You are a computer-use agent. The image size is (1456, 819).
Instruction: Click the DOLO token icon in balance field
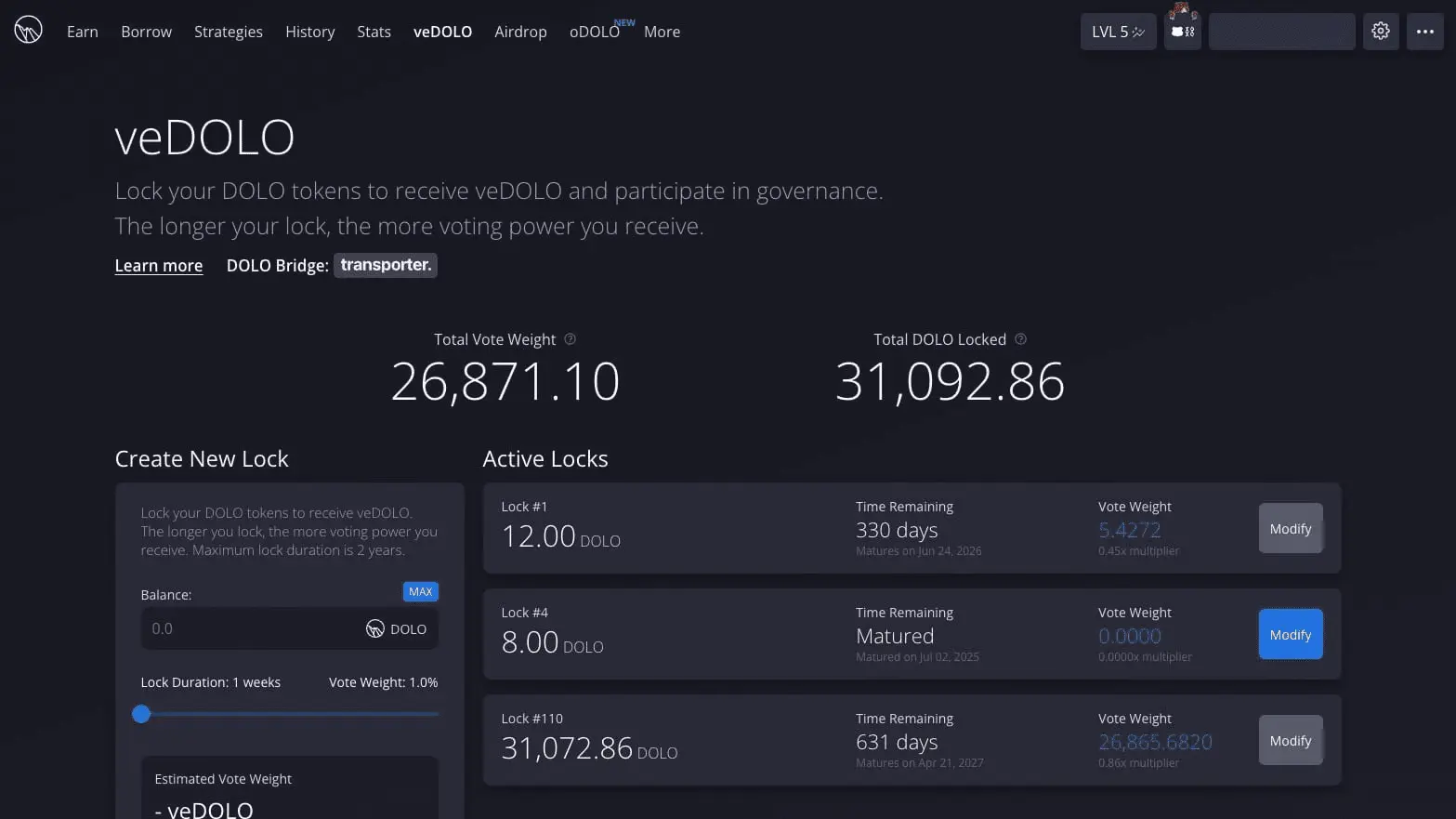(374, 629)
